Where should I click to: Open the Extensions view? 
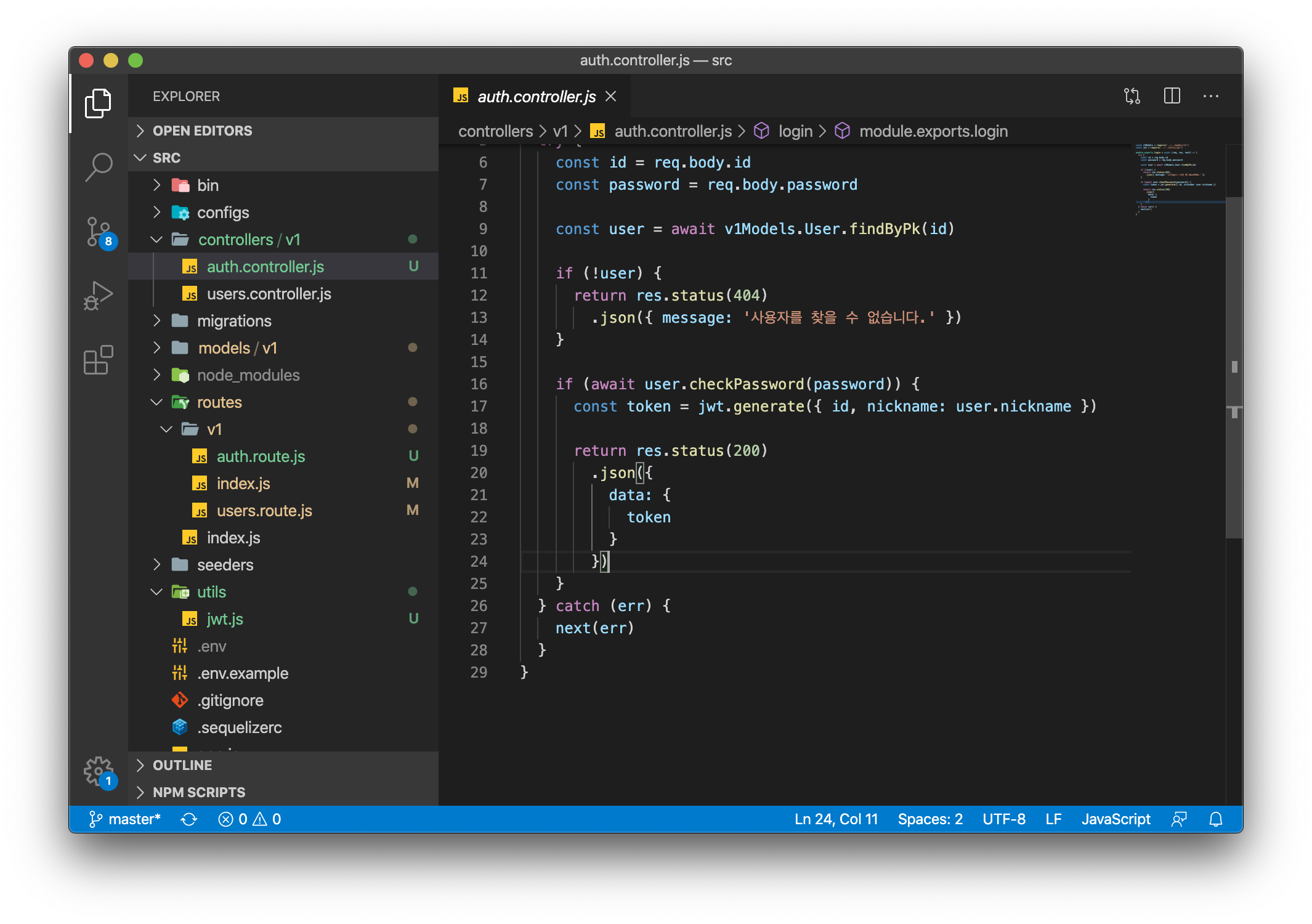99,360
